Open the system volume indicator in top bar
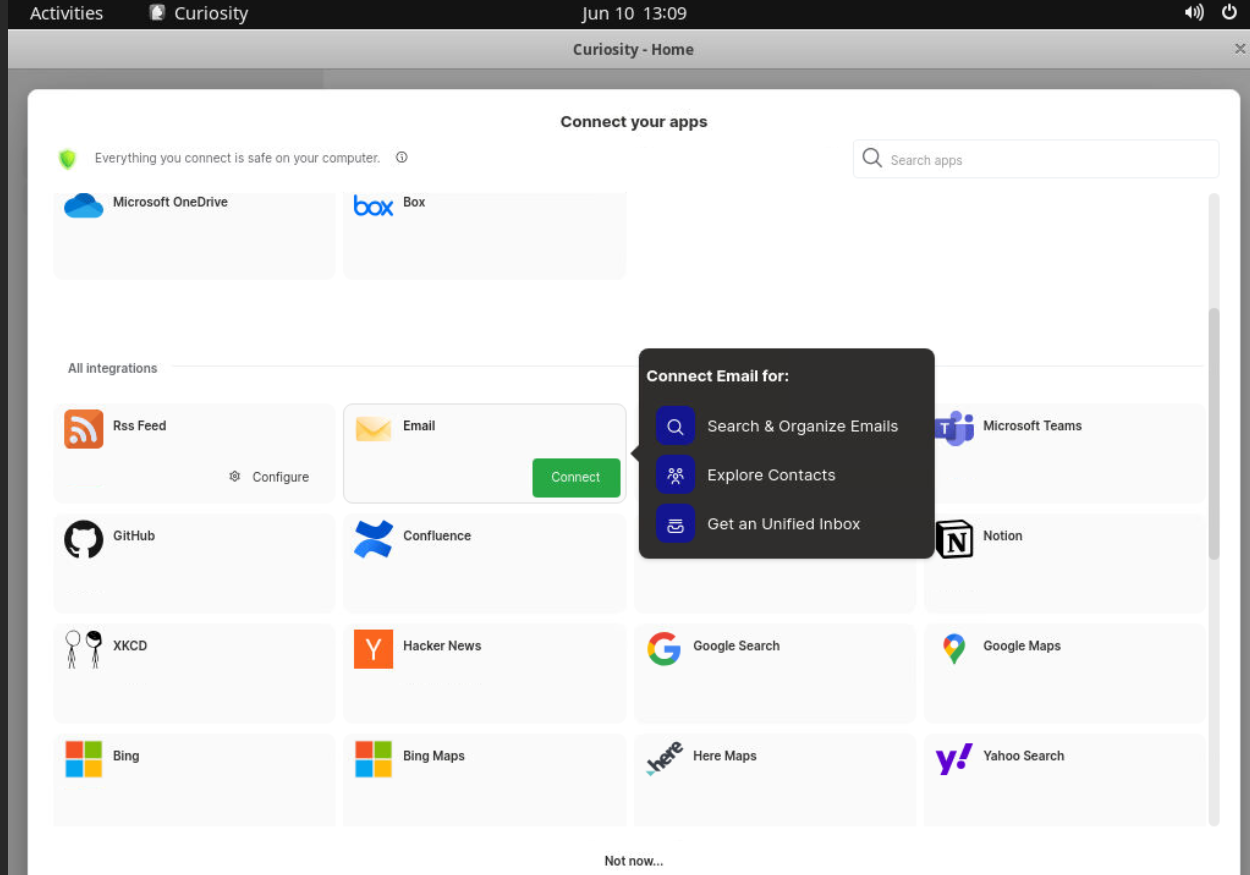 point(1194,13)
